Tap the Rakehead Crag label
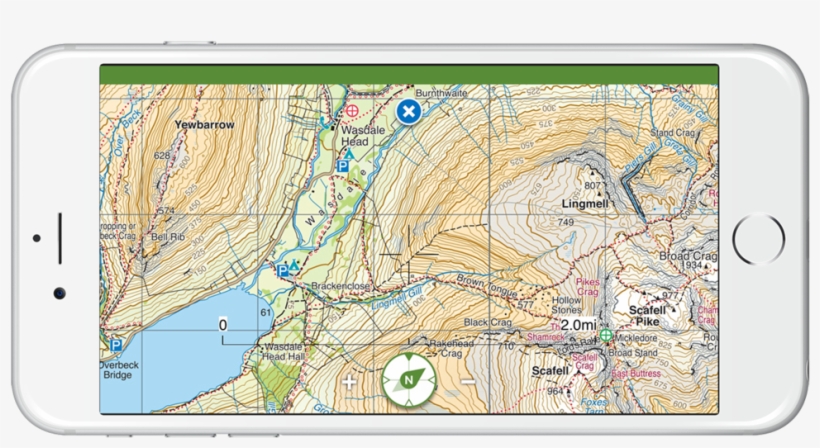 (x=451, y=348)
